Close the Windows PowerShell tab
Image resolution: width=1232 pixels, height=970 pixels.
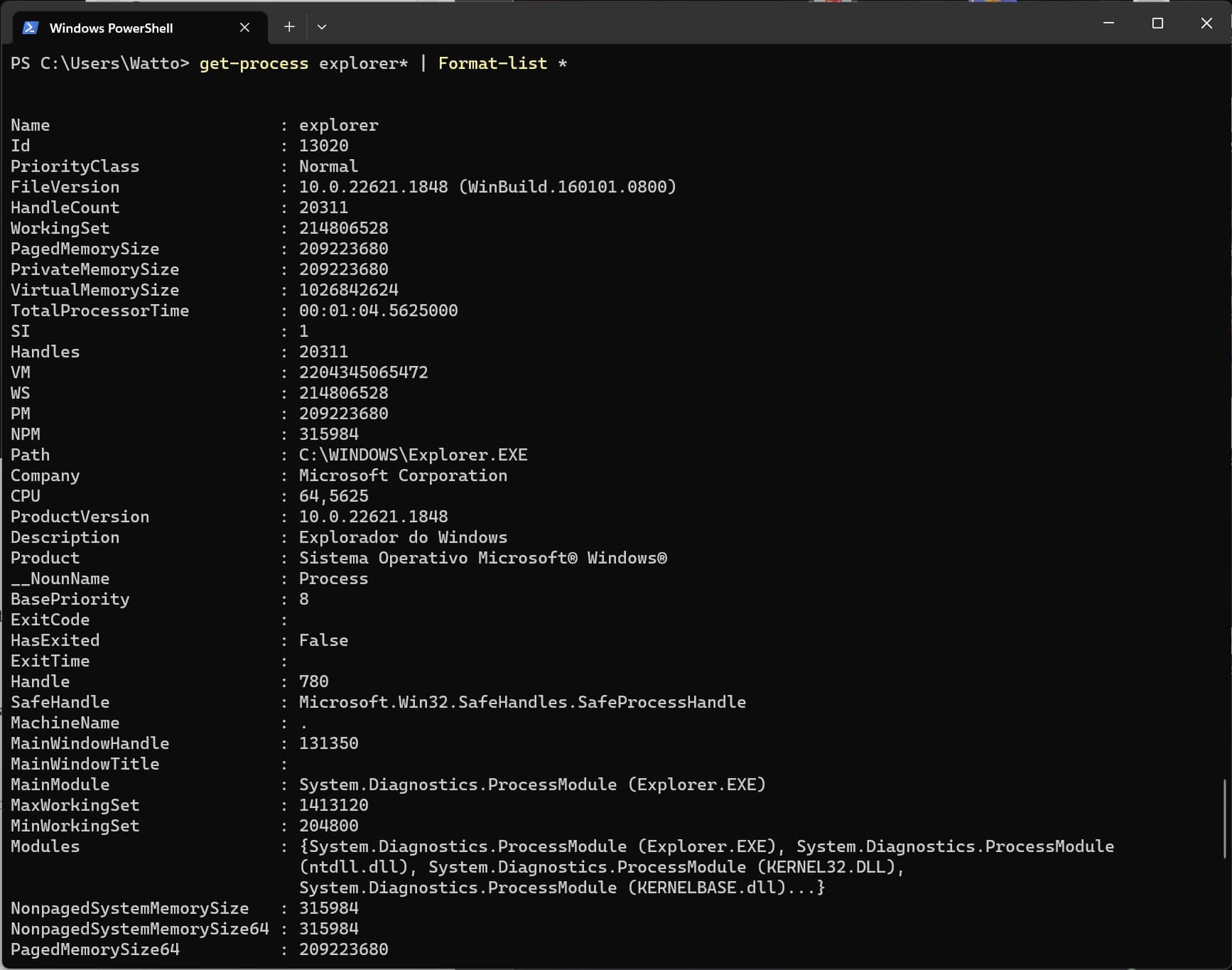pyautogui.click(x=244, y=28)
